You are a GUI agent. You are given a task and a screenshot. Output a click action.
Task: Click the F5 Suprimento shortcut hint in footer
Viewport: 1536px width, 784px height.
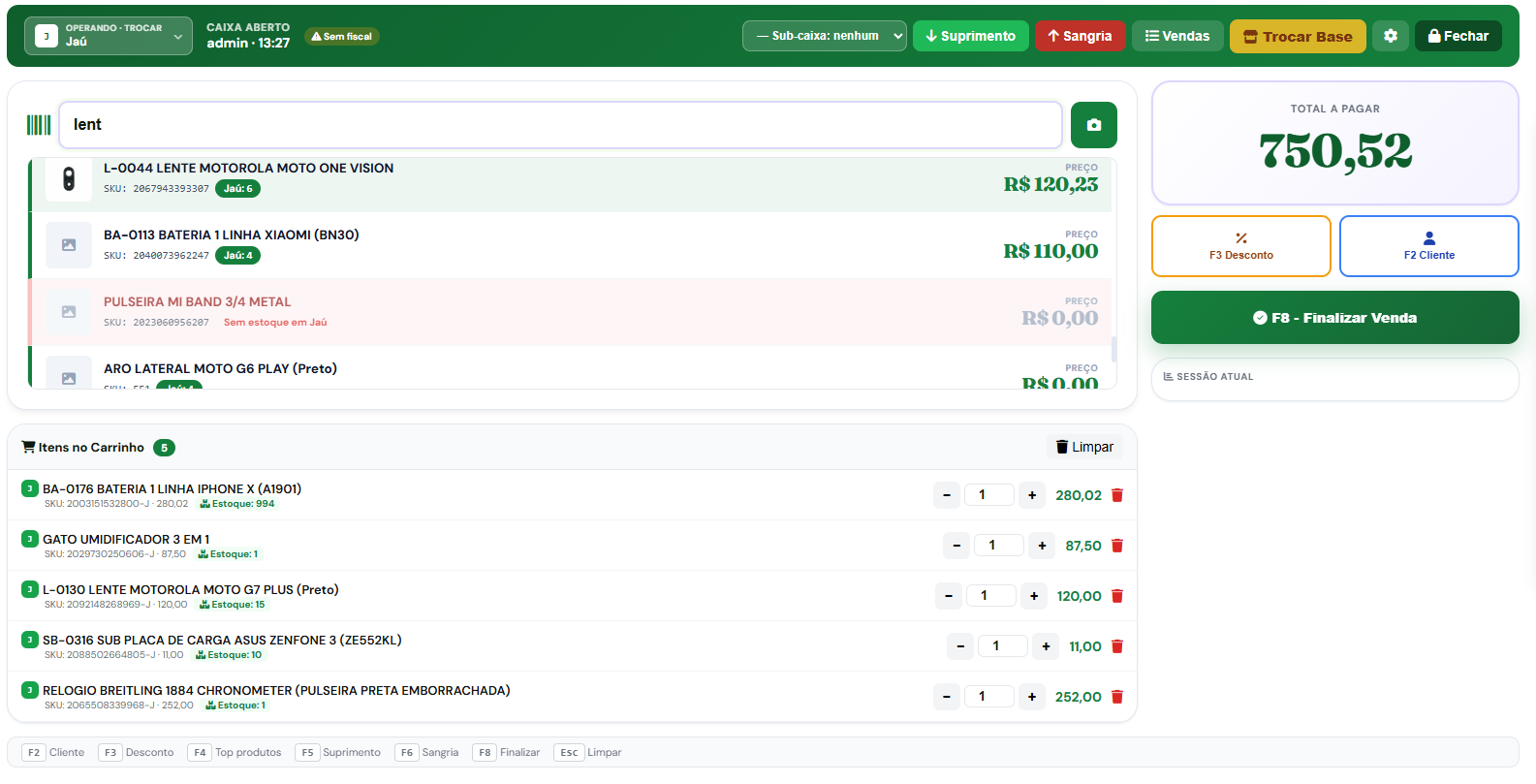[338, 753]
